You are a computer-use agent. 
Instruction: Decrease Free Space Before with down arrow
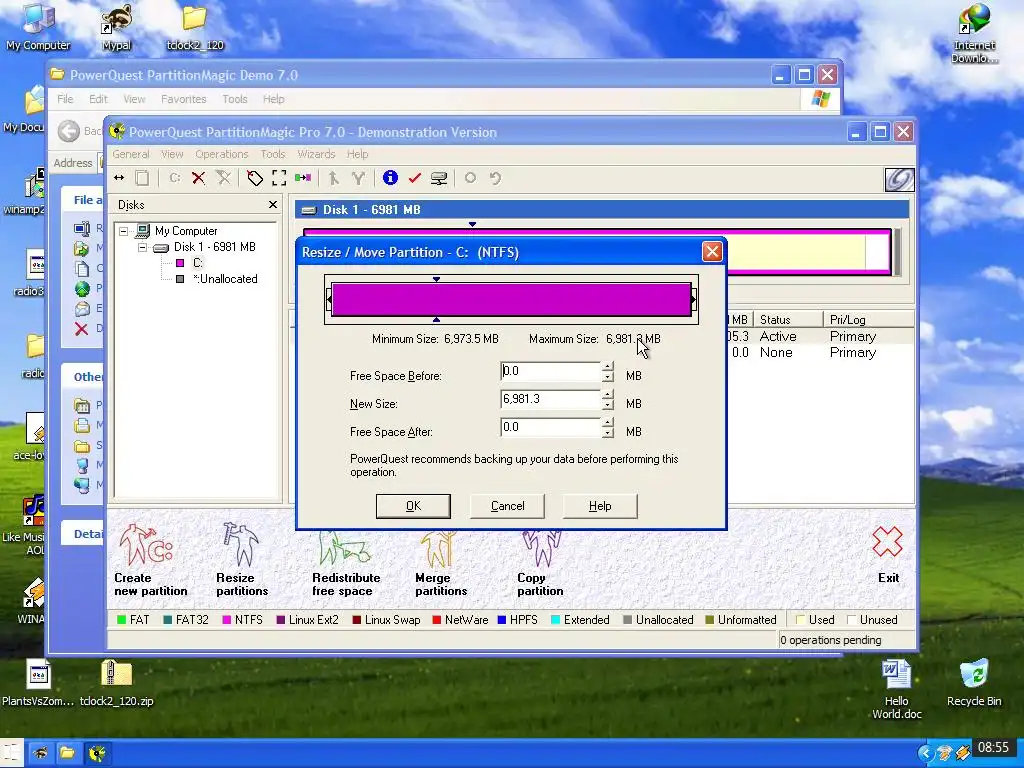(x=608, y=377)
